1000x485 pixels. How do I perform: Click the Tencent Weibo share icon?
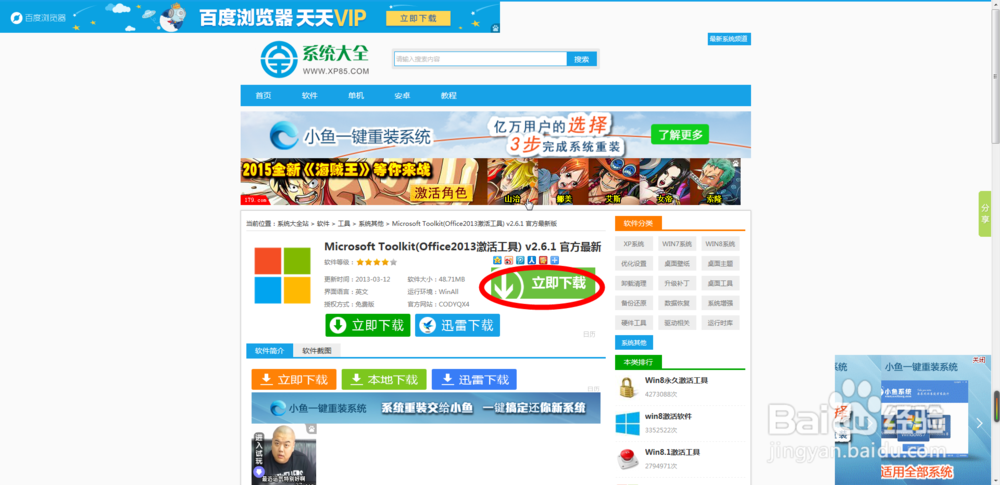point(520,260)
